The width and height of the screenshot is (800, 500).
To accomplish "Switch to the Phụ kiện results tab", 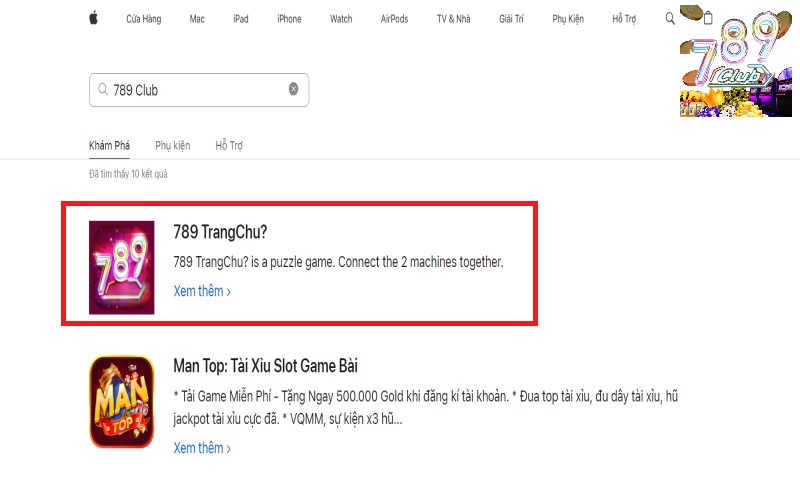I will point(172,145).
